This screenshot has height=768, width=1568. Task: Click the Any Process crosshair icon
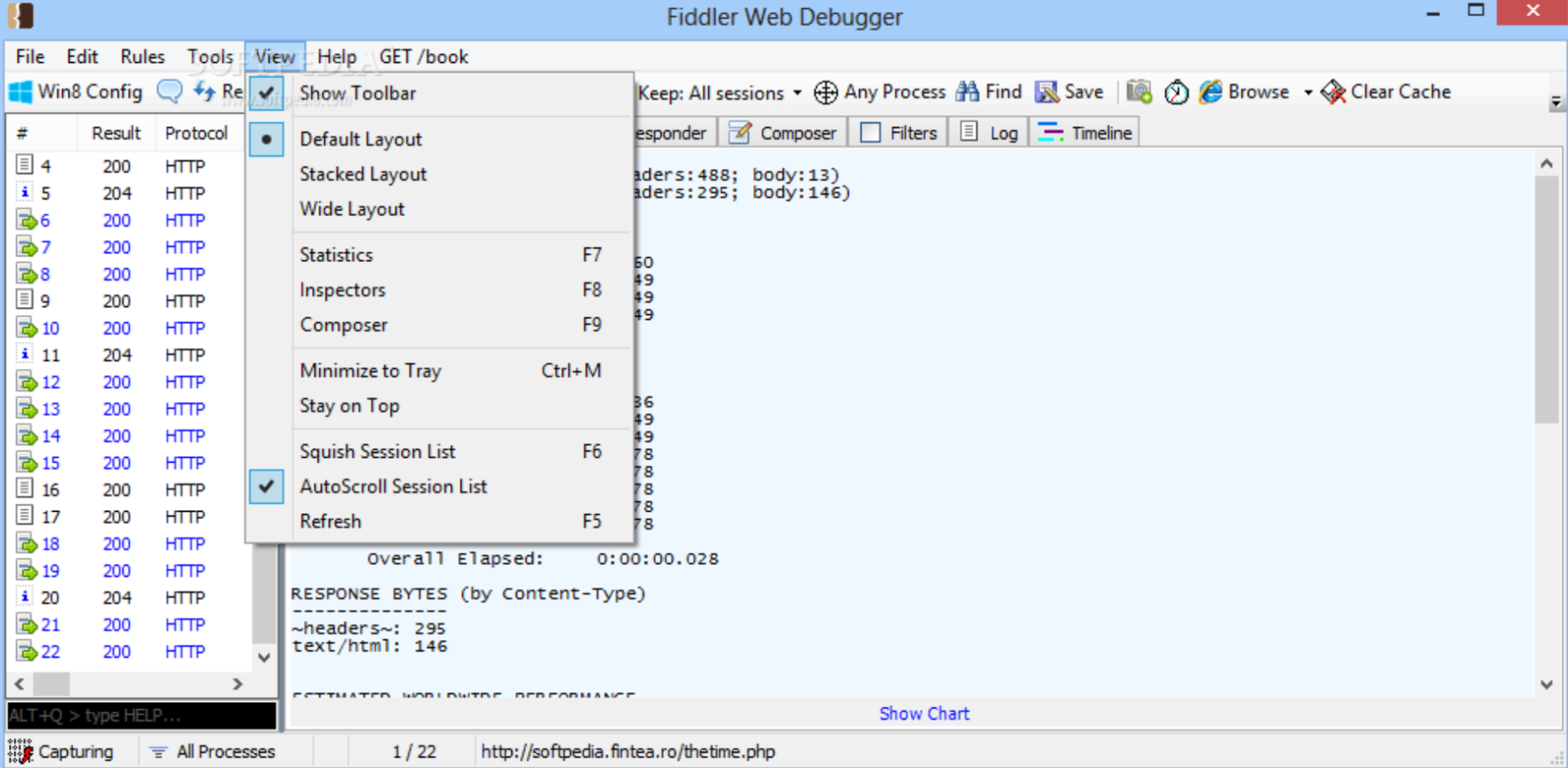pyautogui.click(x=826, y=92)
